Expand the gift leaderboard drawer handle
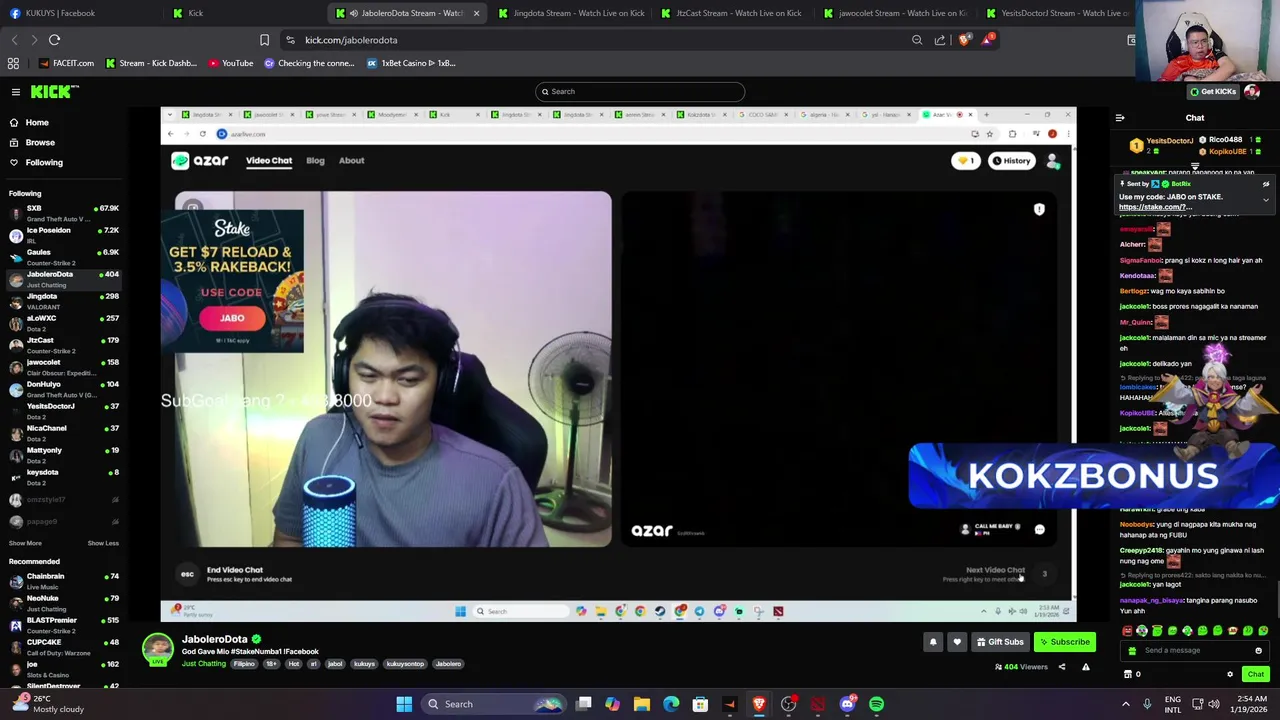Viewport: 1280px width, 720px height. point(1195,166)
